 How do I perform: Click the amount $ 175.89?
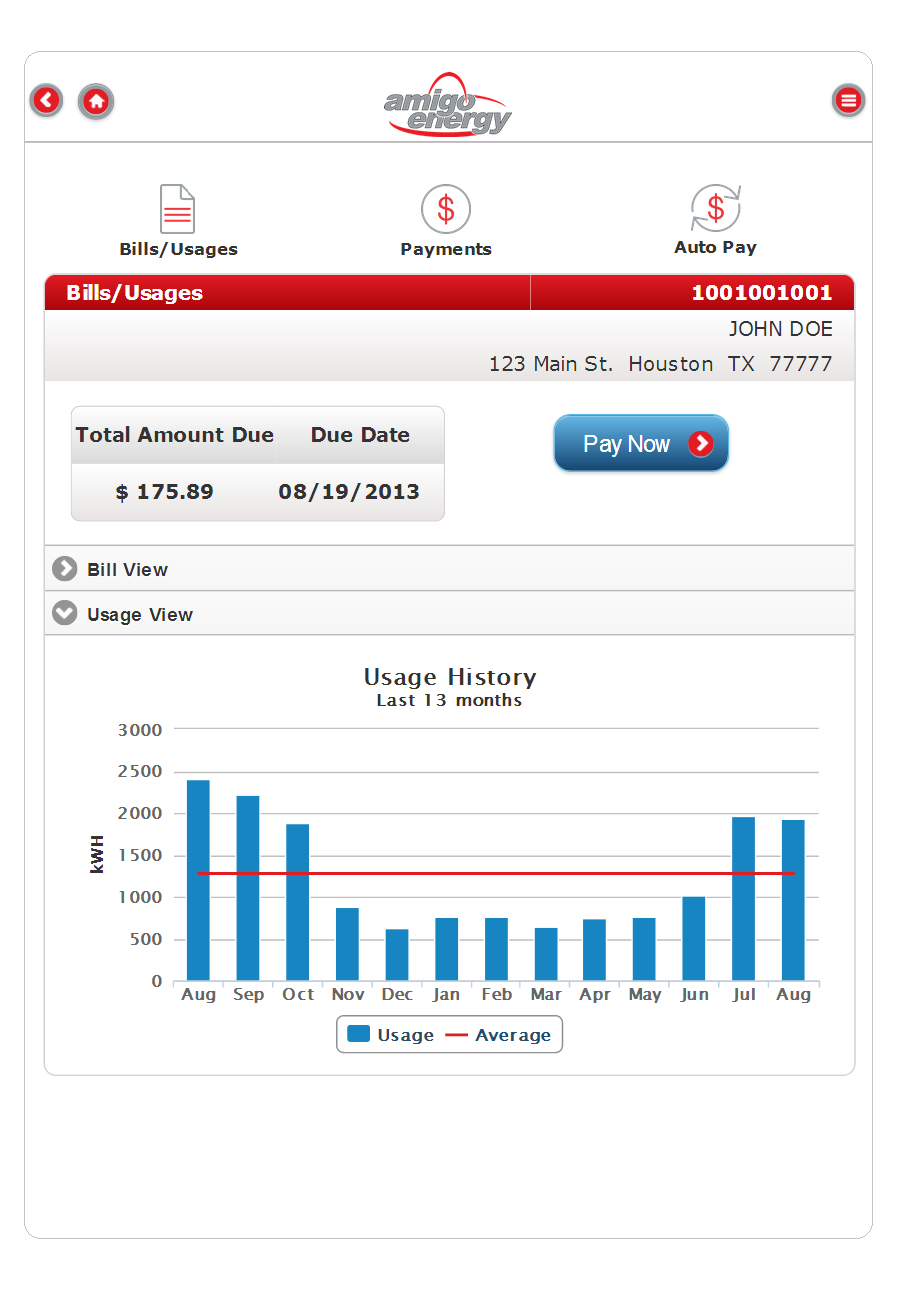click(x=165, y=492)
